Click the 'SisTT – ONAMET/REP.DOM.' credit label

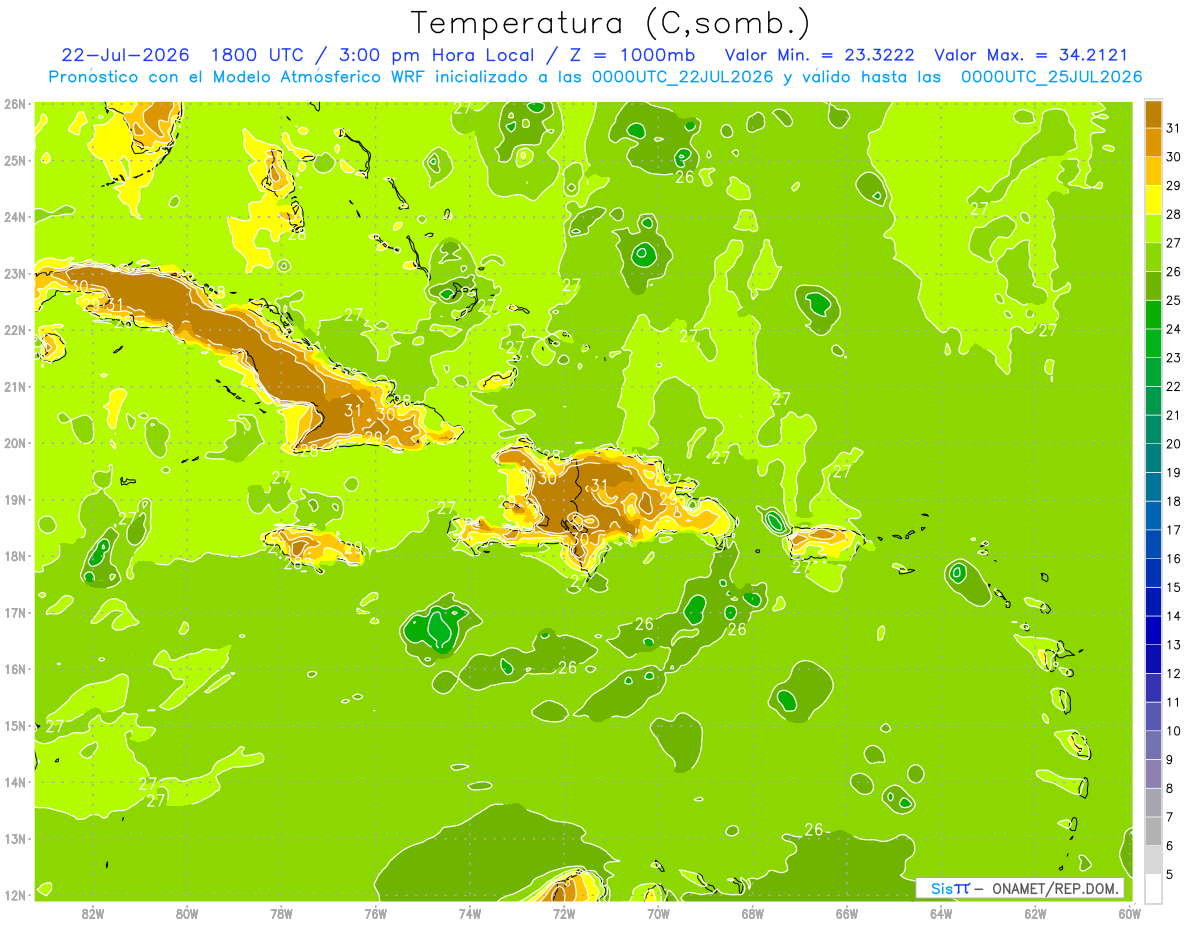(1020, 888)
